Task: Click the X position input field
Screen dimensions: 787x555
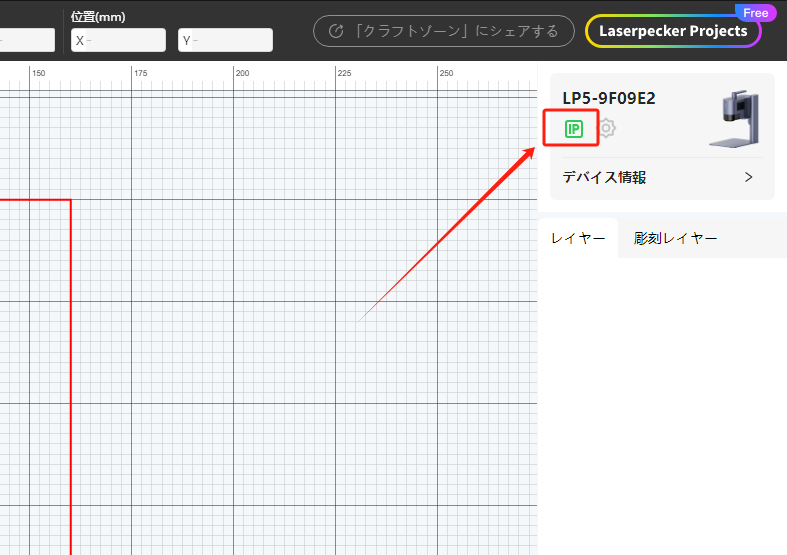Action: tap(118, 40)
